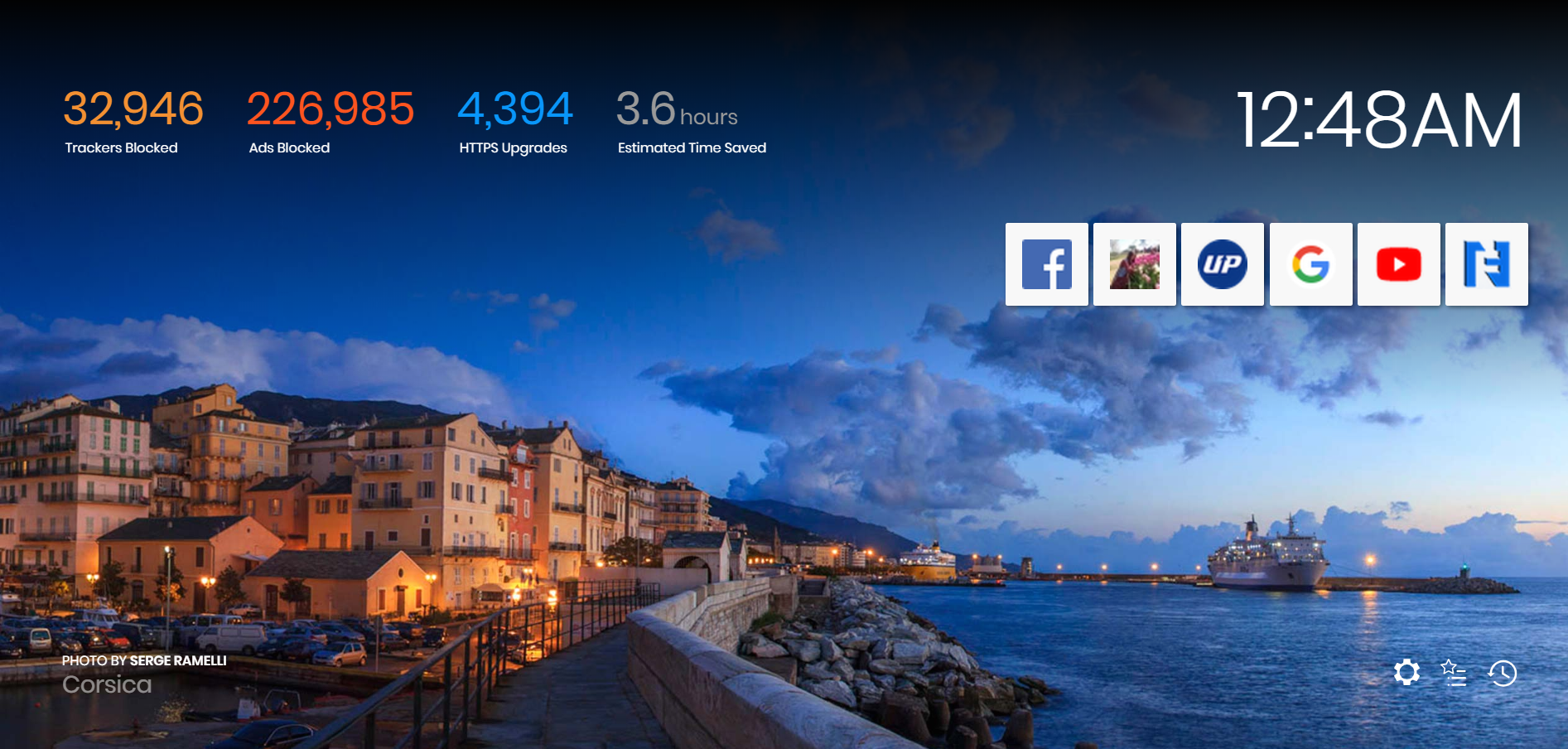Screen dimensions: 1568x749
Task: Click the 4,394 HTTPS Upgrades count
Action: 515,109
